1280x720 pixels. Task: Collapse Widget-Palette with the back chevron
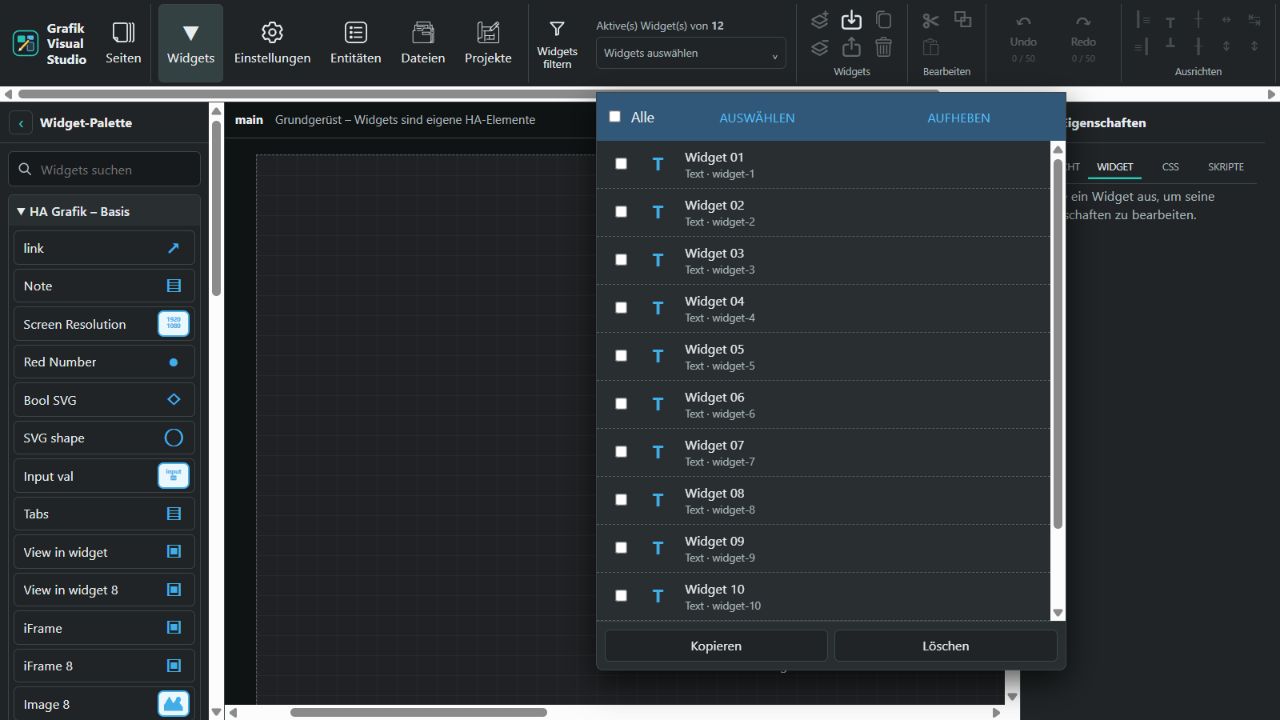tap(21, 123)
